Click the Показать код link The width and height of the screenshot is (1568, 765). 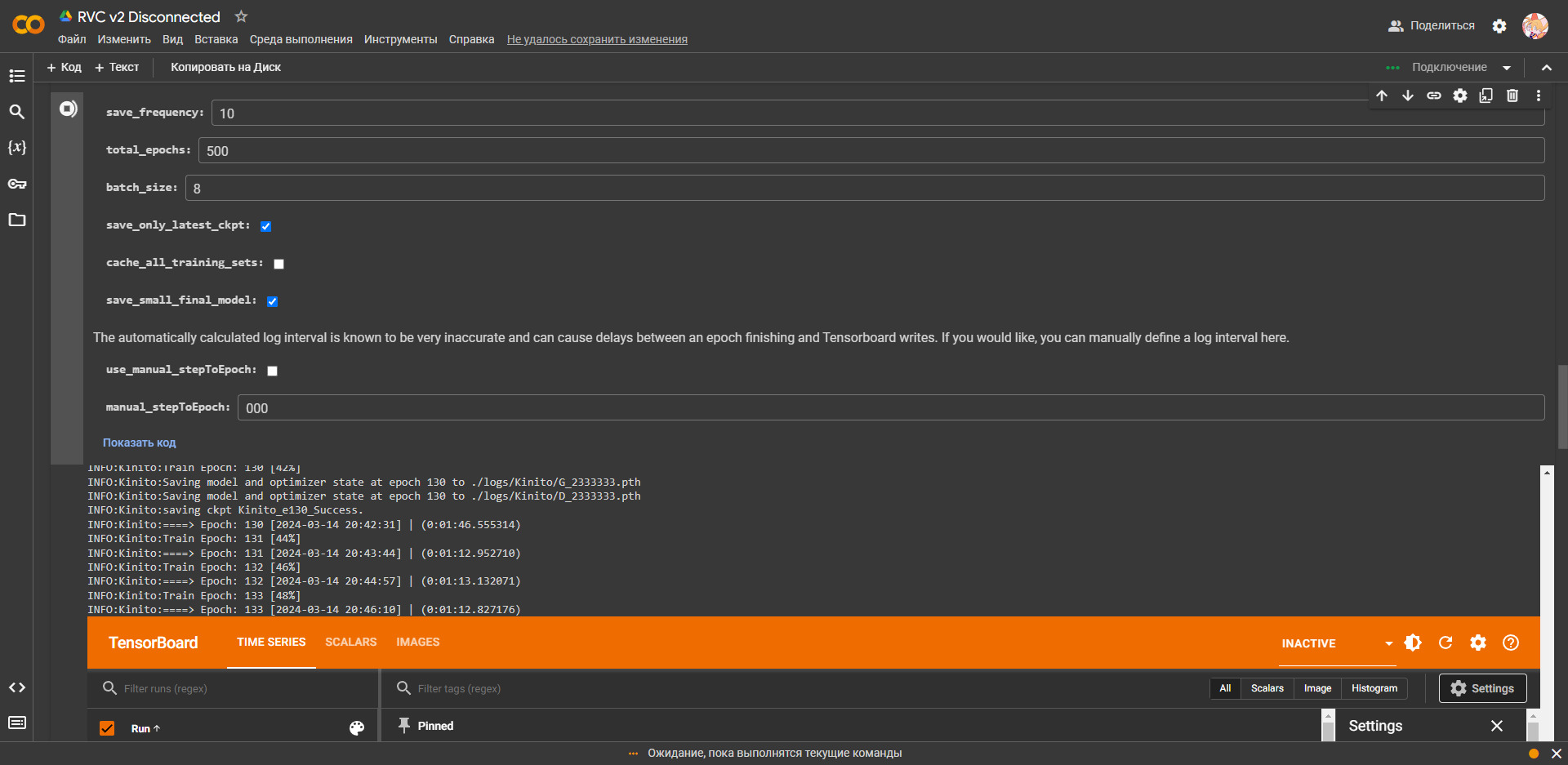click(x=139, y=443)
